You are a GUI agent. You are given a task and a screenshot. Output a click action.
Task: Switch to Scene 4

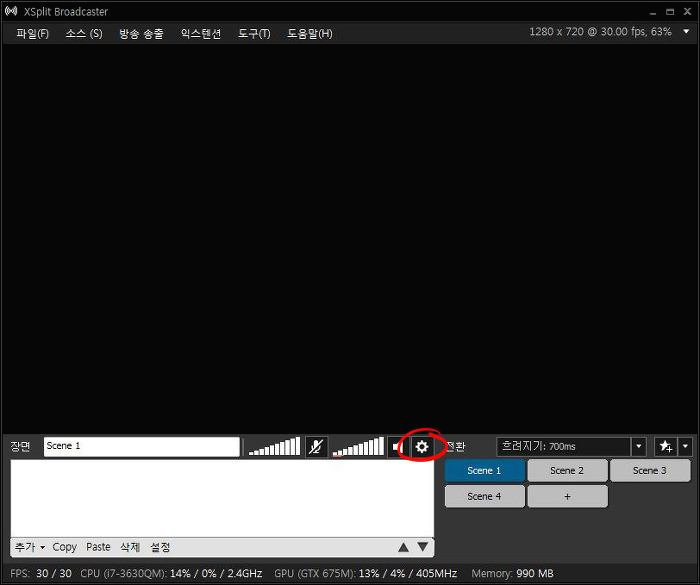(484, 496)
